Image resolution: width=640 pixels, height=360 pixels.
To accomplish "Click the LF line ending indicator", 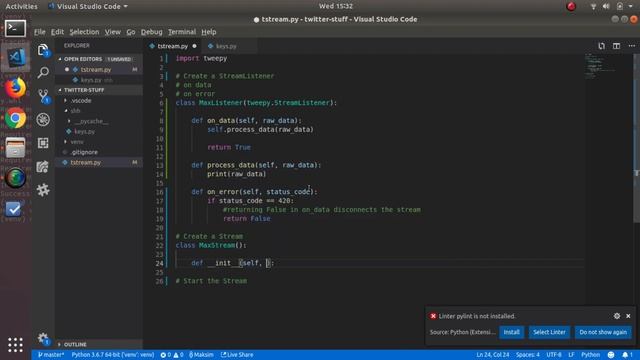I will pos(571,355).
